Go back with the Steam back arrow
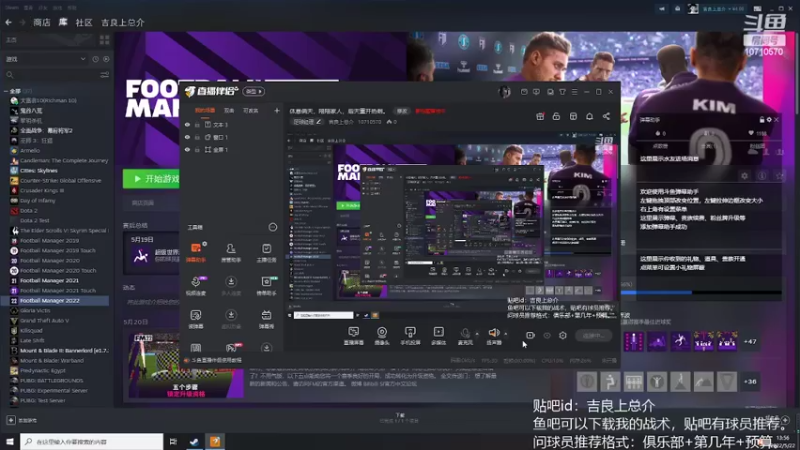 [x=8, y=22]
